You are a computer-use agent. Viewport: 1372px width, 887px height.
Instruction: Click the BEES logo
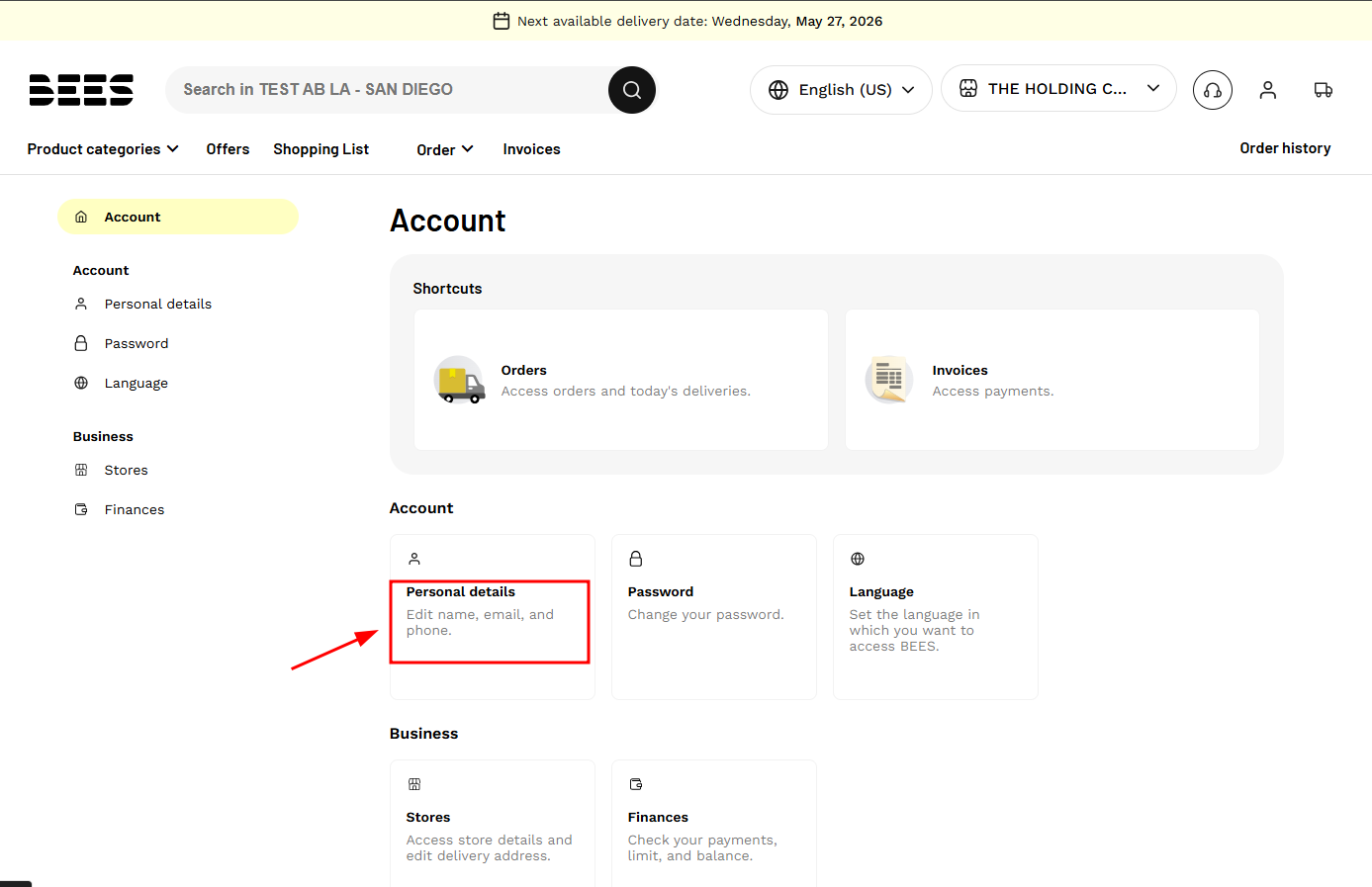click(x=81, y=90)
